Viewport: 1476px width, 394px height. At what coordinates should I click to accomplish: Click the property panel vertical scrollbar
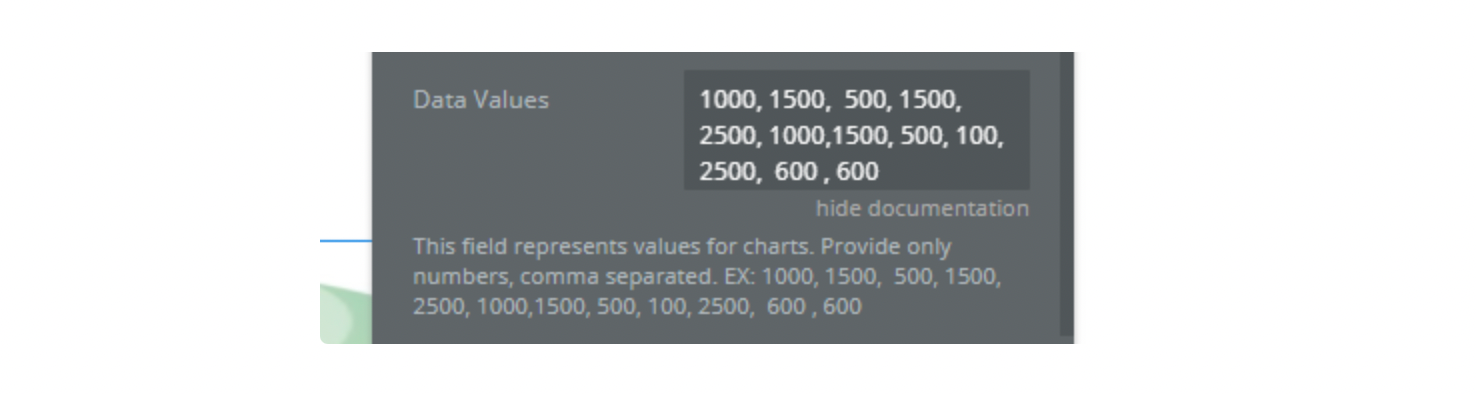point(1067,195)
